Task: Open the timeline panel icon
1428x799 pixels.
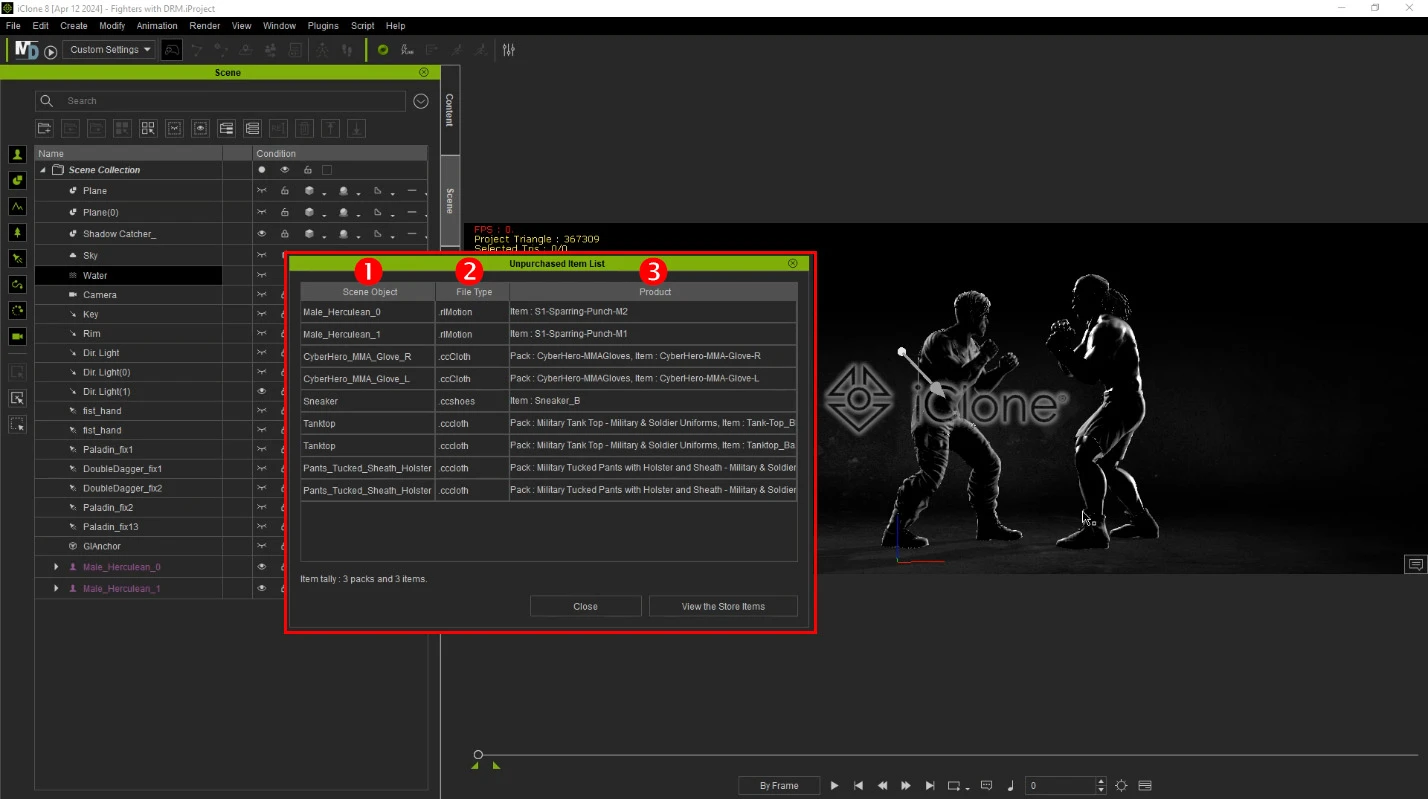Action: [x=1145, y=785]
